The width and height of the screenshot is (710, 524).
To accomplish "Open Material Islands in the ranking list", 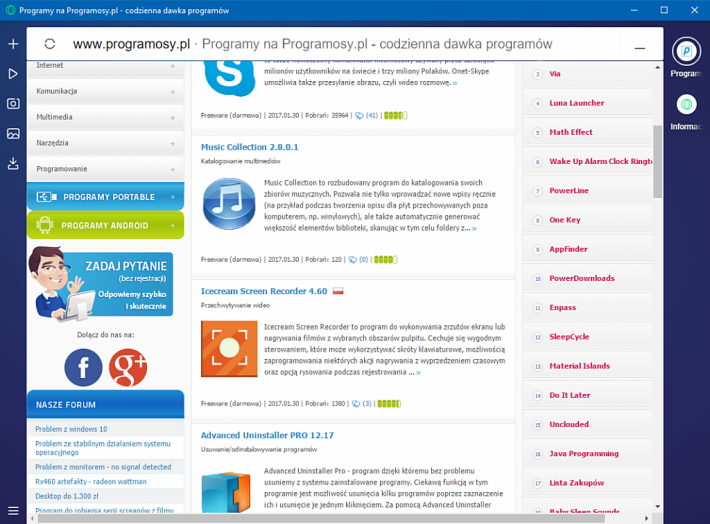I will coord(580,366).
